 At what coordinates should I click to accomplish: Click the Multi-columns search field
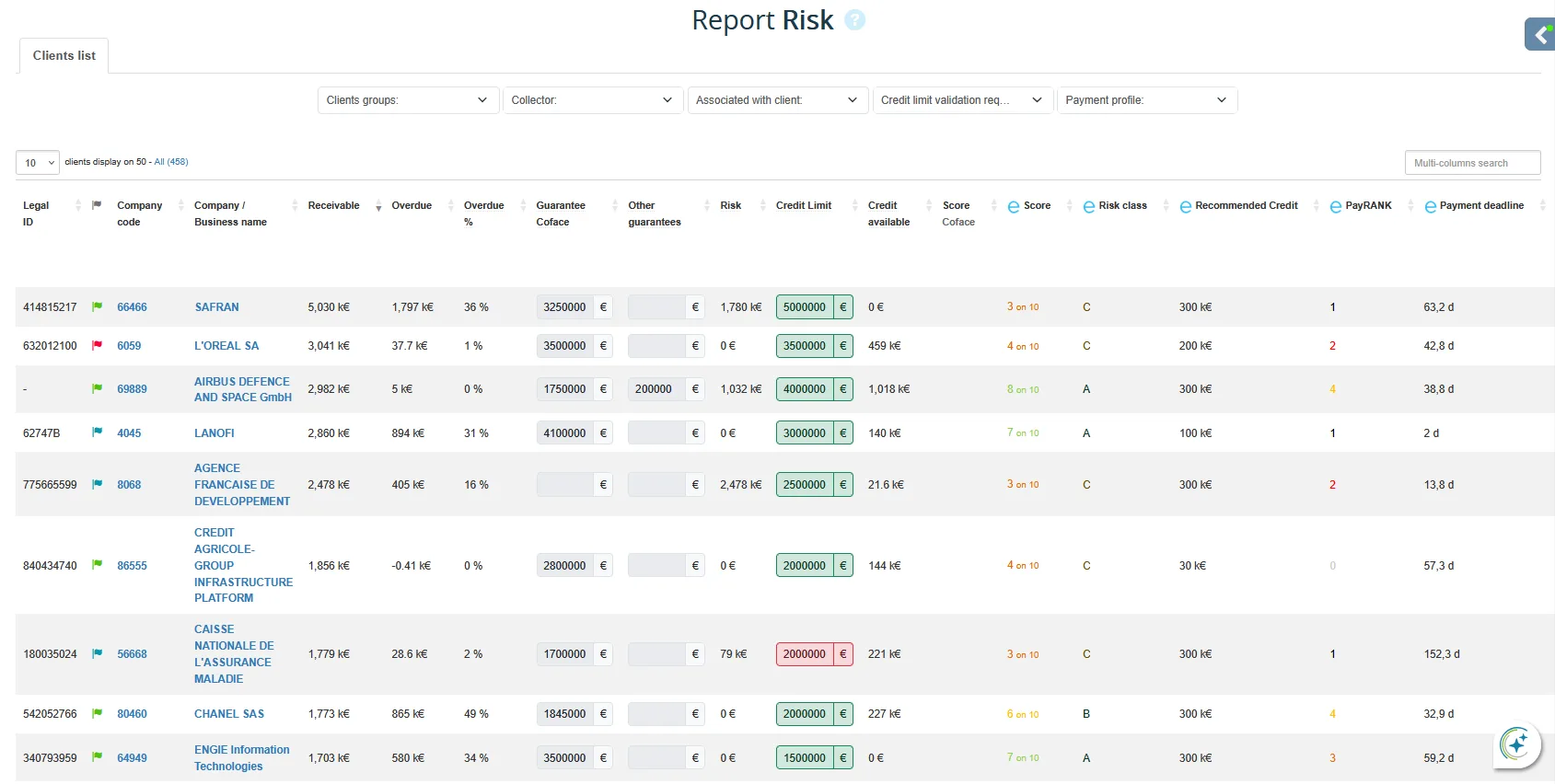click(x=1472, y=163)
